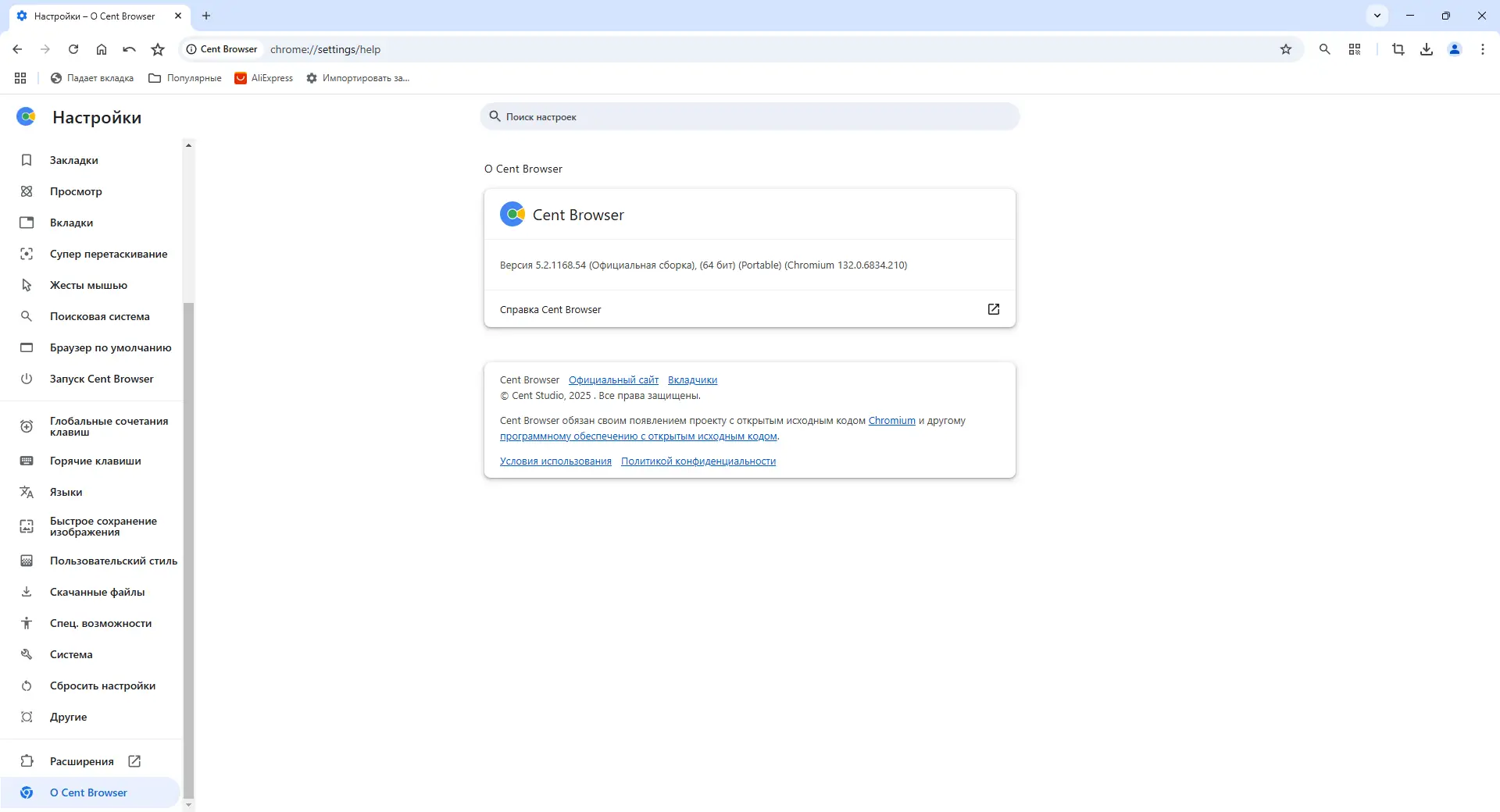
Task: Open the AliExpress bookmark
Action: [x=264, y=78]
